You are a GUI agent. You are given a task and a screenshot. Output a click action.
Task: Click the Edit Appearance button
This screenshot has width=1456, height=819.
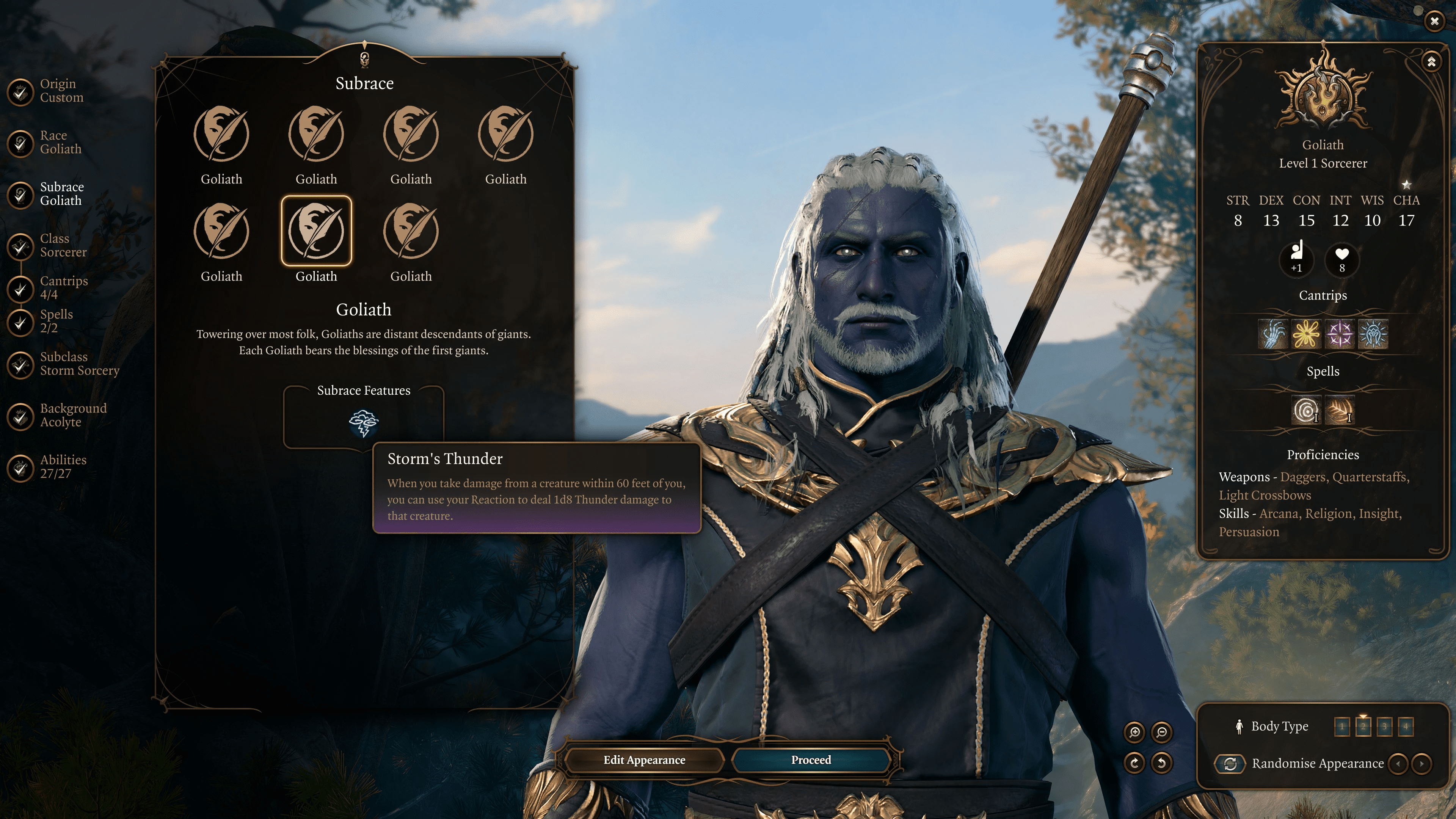point(644,760)
